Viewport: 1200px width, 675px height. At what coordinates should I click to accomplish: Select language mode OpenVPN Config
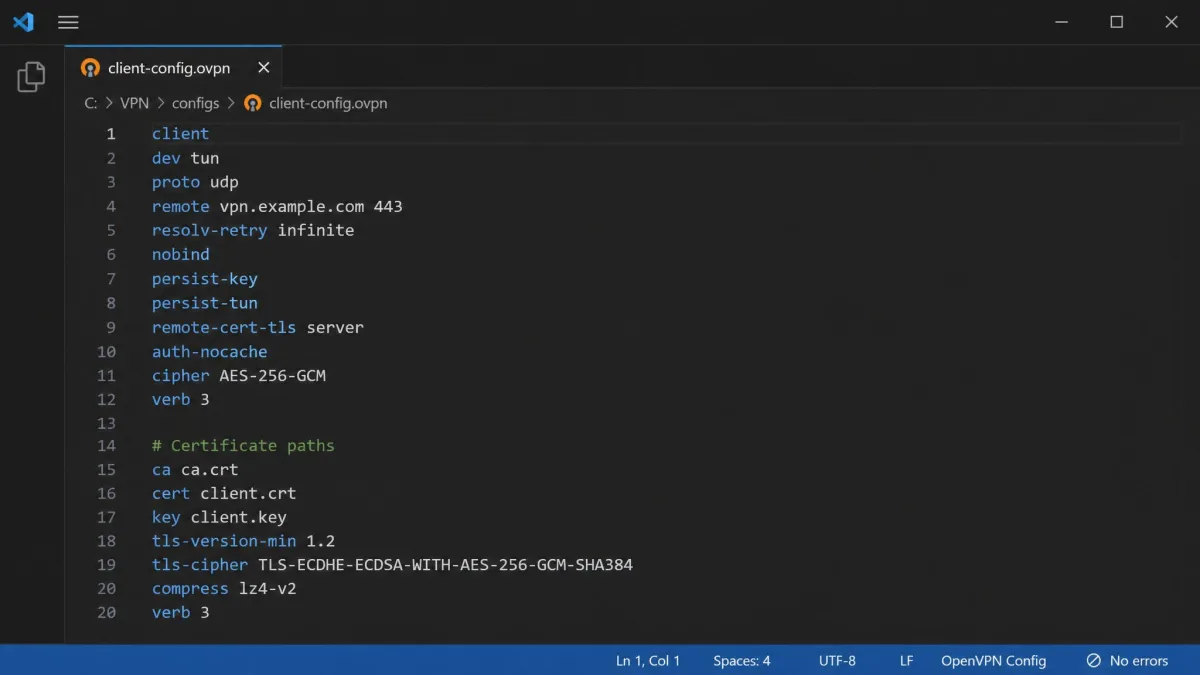(993, 660)
